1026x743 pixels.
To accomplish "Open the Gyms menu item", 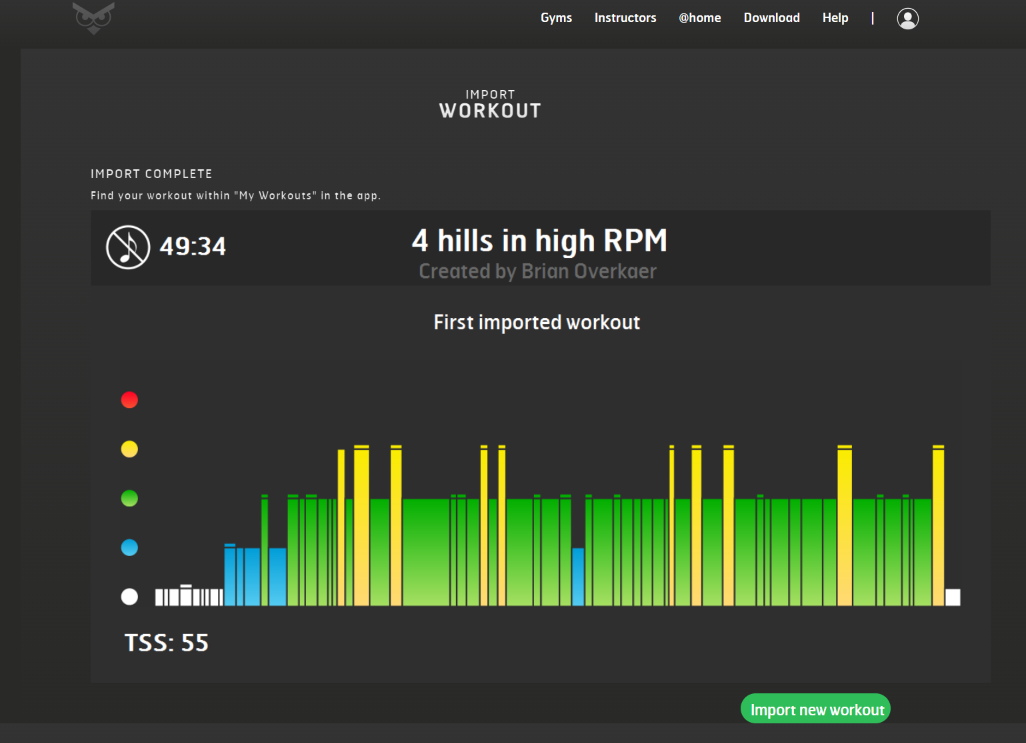I will point(556,18).
